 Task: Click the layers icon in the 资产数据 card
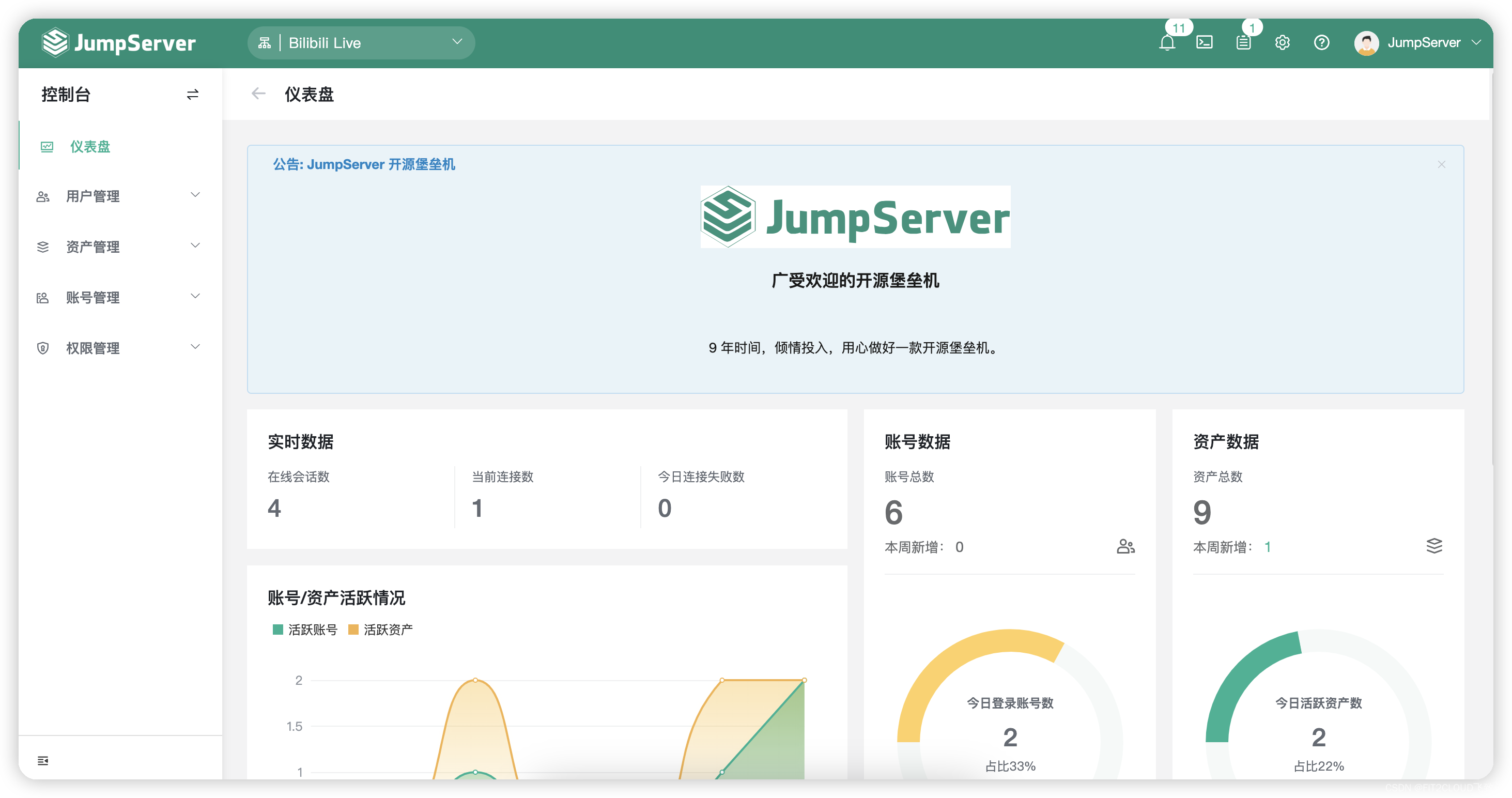click(x=1435, y=546)
